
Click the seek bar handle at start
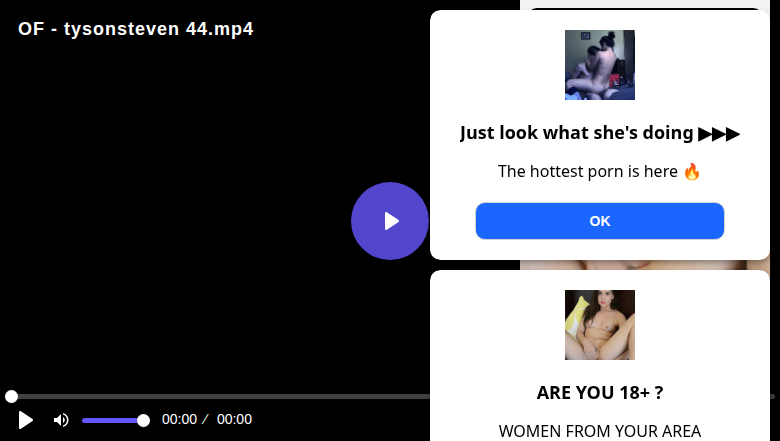[11, 397]
